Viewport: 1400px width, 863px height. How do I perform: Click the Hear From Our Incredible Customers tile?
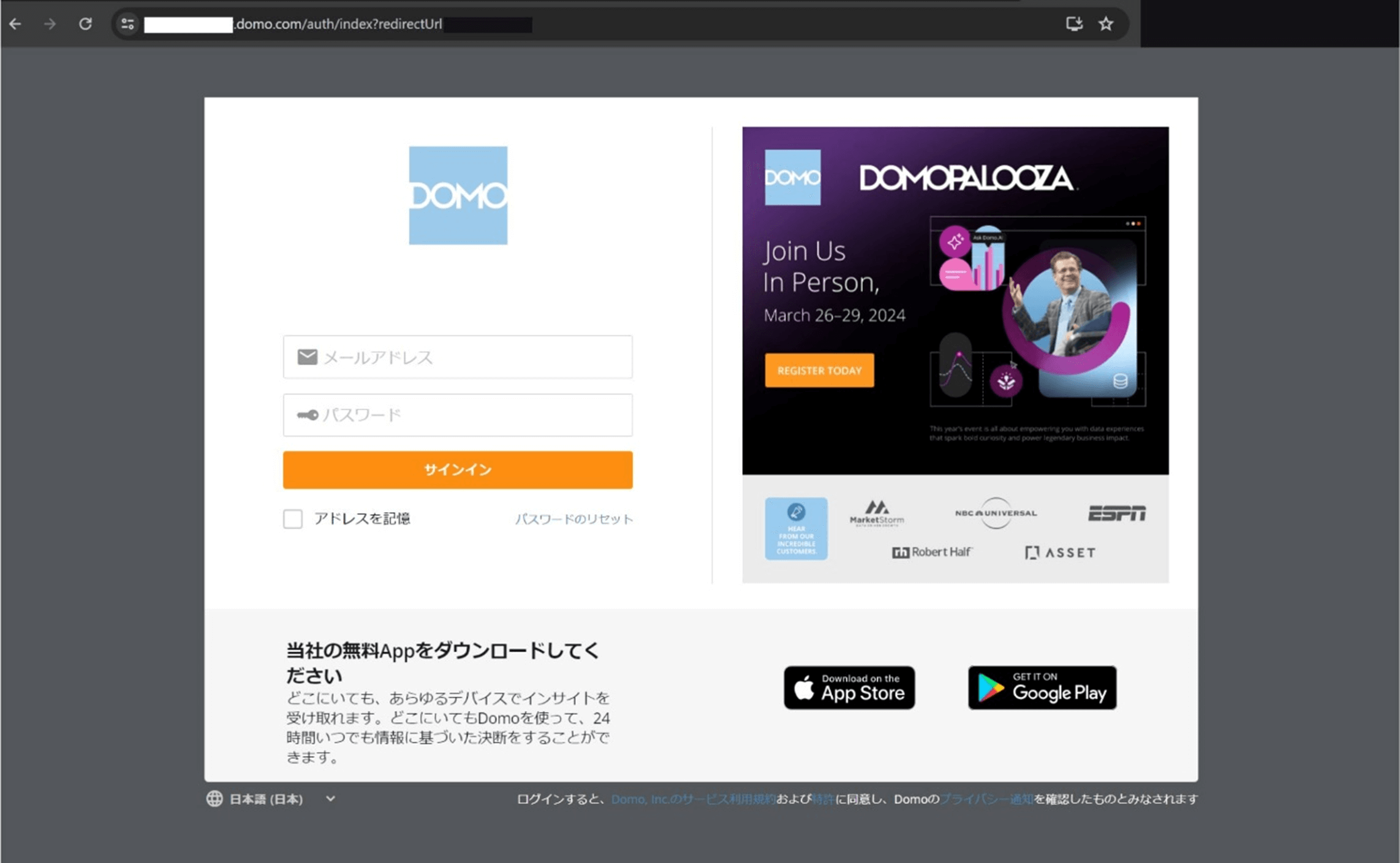(x=796, y=529)
